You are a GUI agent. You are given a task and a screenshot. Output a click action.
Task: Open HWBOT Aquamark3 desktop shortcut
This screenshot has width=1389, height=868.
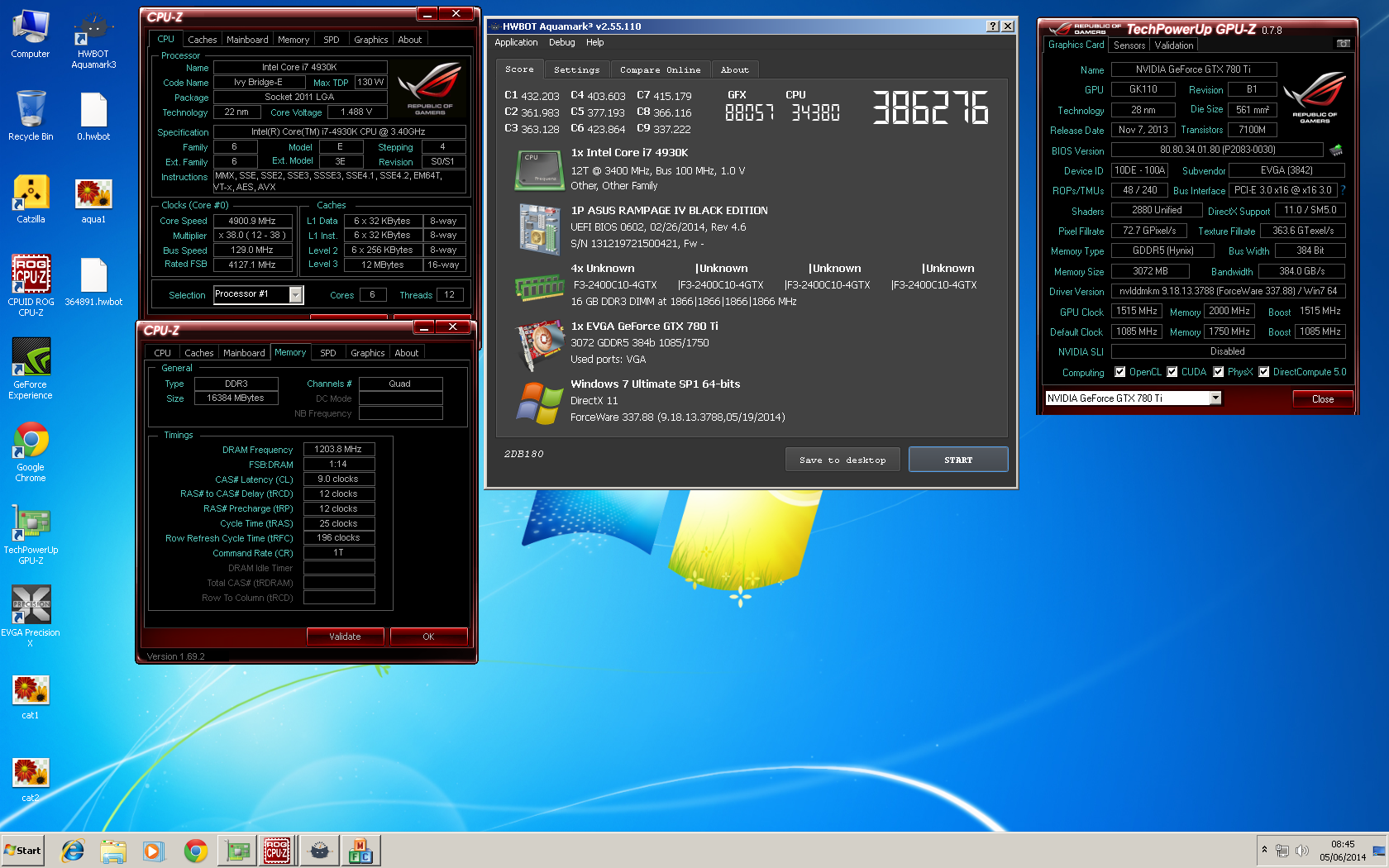[x=93, y=40]
